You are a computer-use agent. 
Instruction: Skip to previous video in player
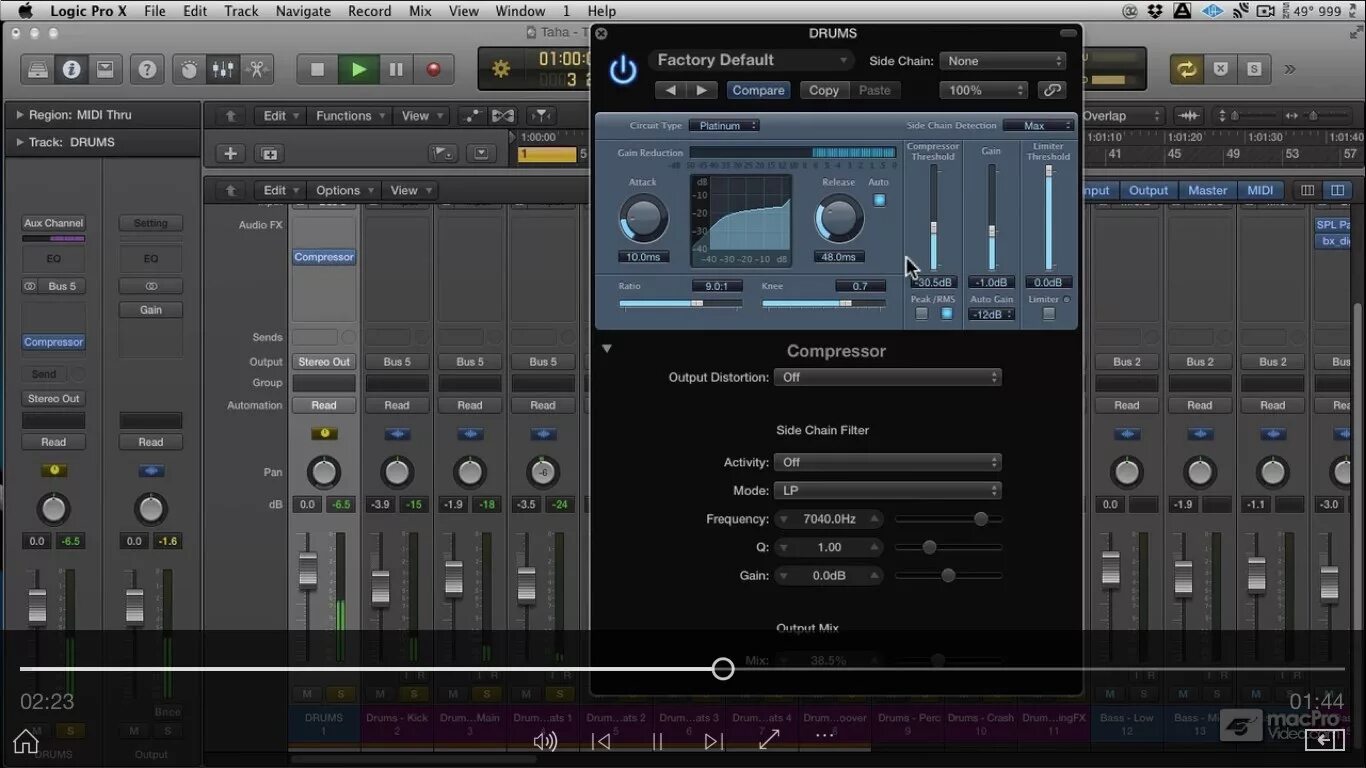coord(601,741)
